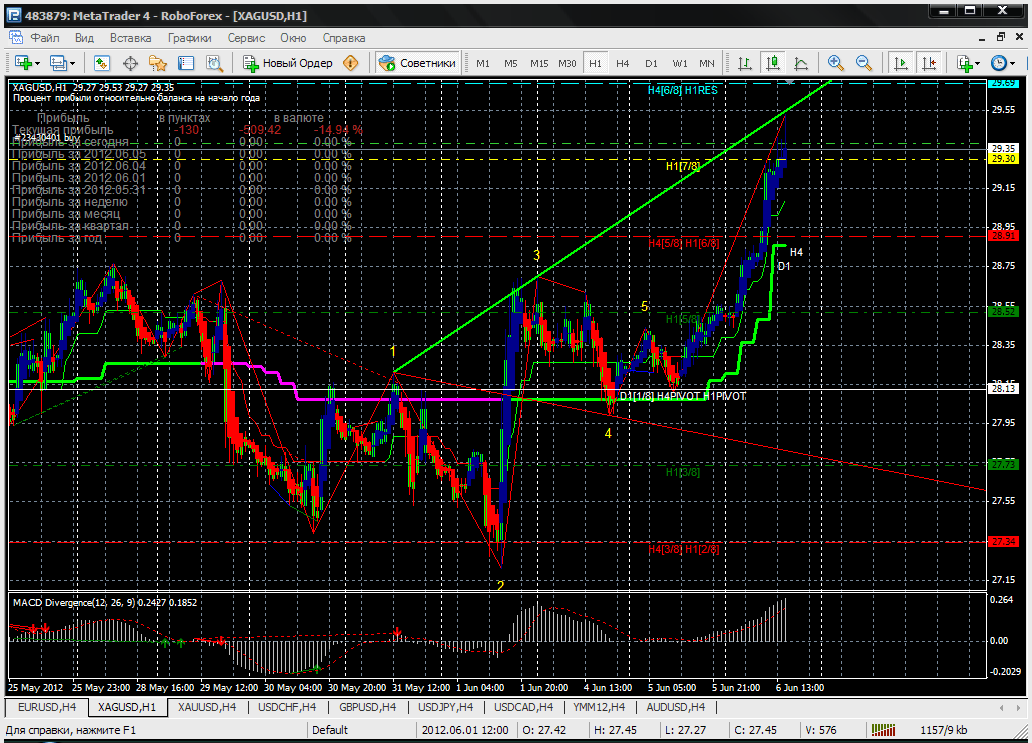Toggle chart shift from right border
This screenshot has width=1032, height=743.
pyautogui.click(x=929, y=63)
